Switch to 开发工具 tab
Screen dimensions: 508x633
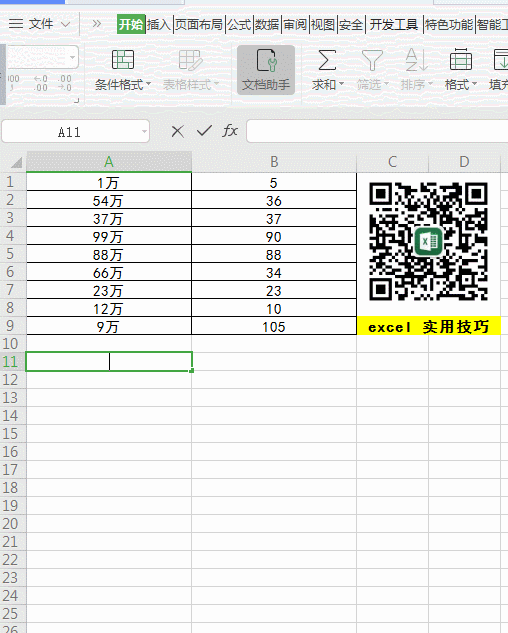[394, 25]
